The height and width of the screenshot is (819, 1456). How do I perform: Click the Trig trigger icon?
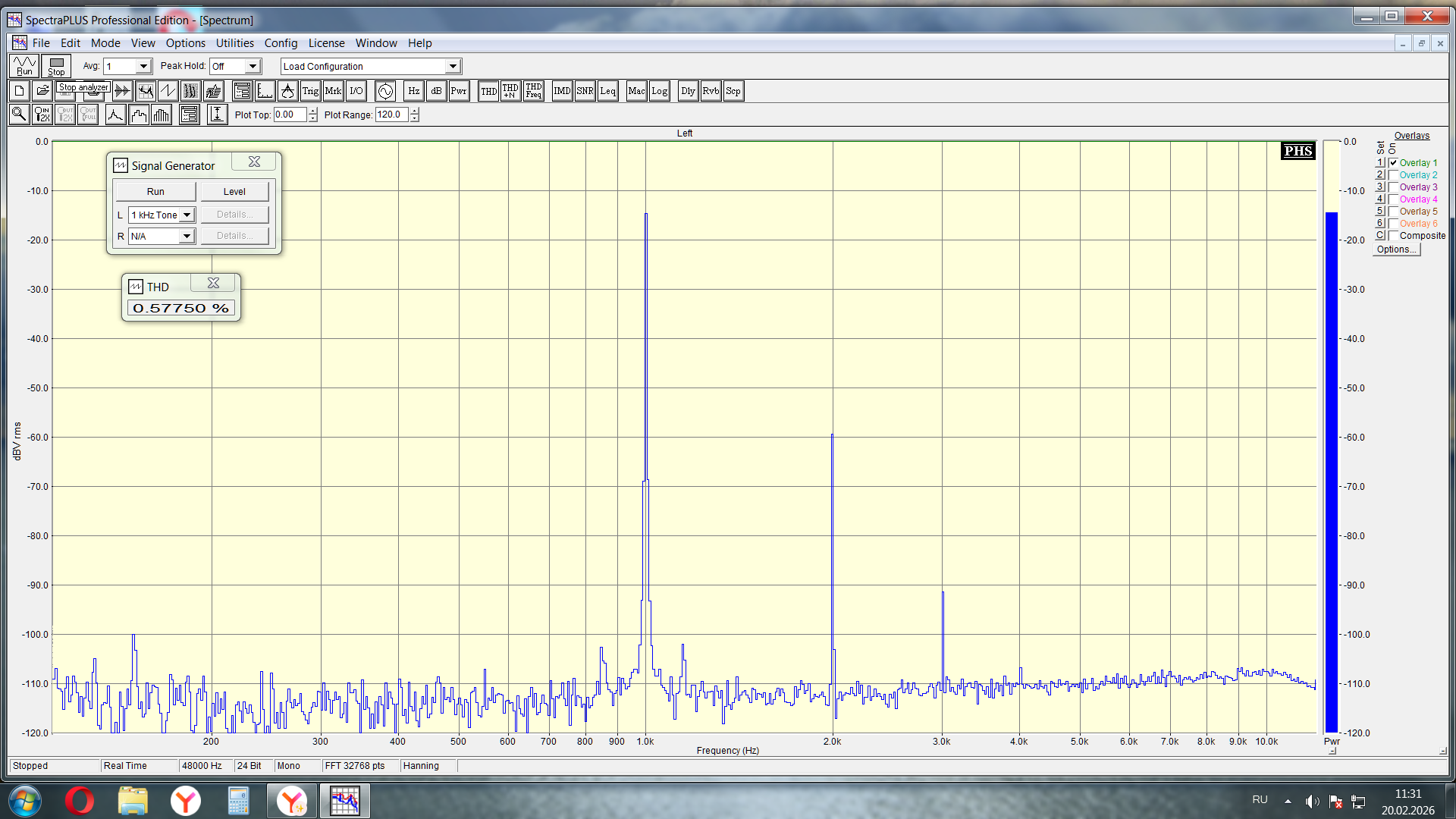[x=310, y=91]
